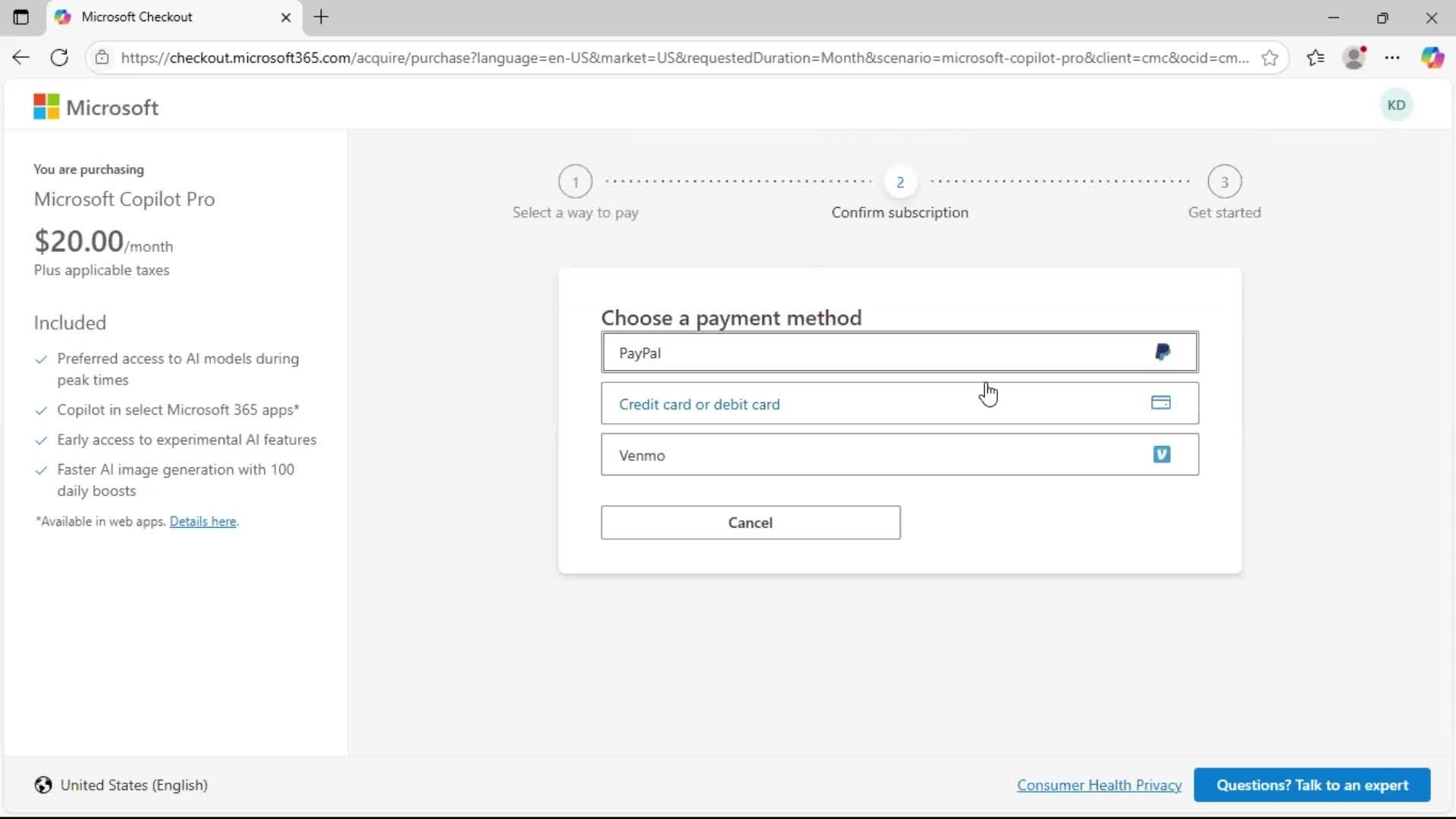Click Plus applicable taxes text
The width and height of the screenshot is (1456, 819).
[x=102, y=270]
